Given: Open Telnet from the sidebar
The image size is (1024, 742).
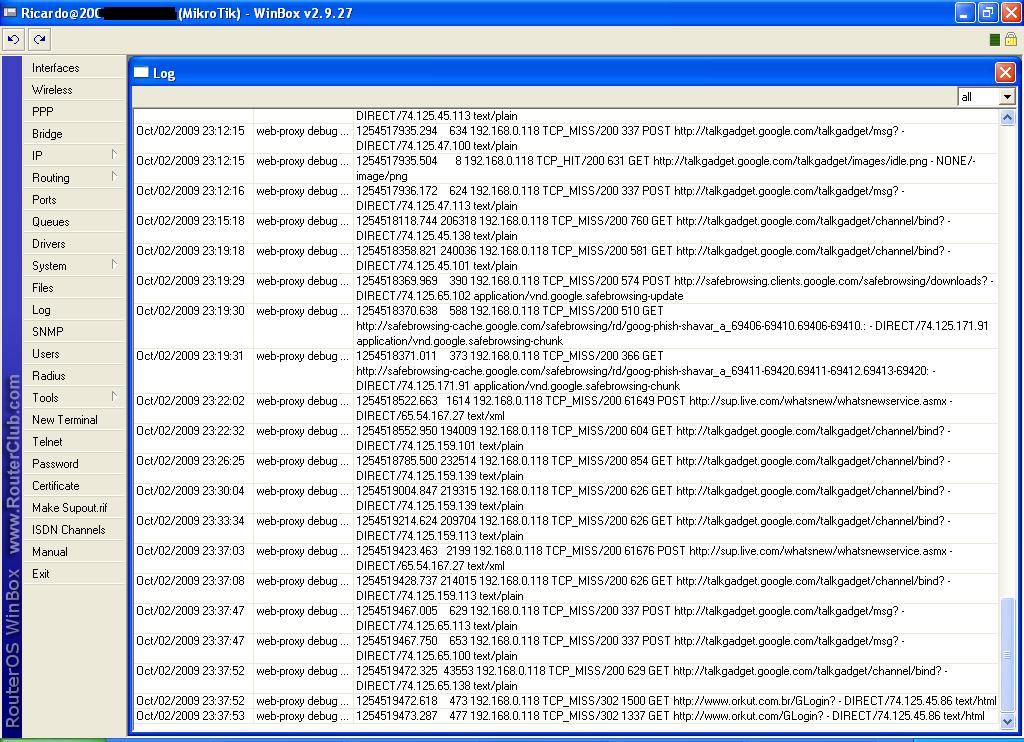Looking at the screenshot, I should pos(74,442).
